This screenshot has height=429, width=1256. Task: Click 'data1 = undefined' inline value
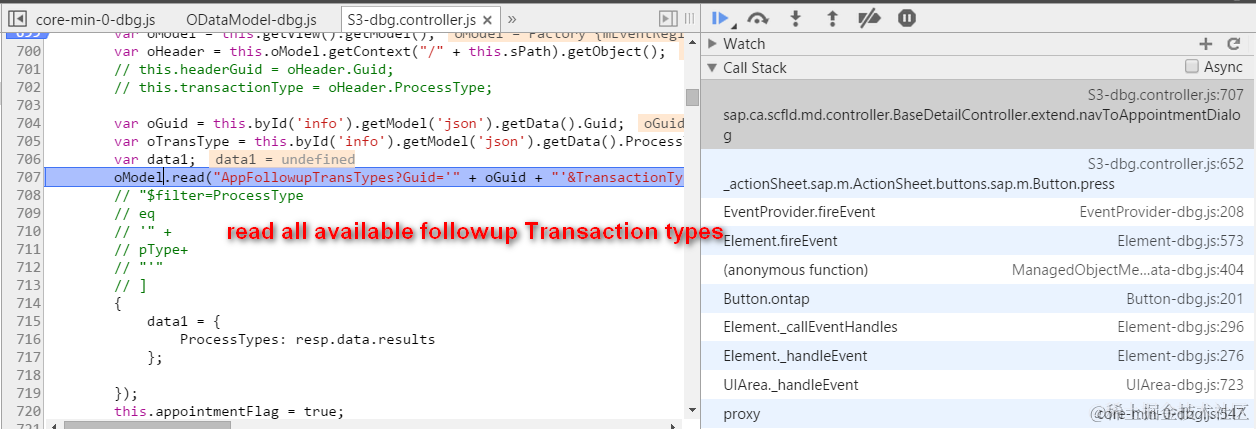(x=284, y=159)
